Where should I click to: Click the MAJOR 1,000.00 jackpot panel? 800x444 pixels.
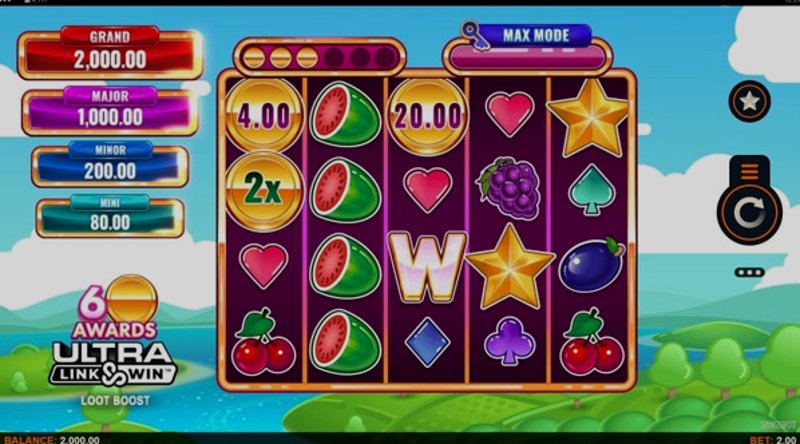110,111
